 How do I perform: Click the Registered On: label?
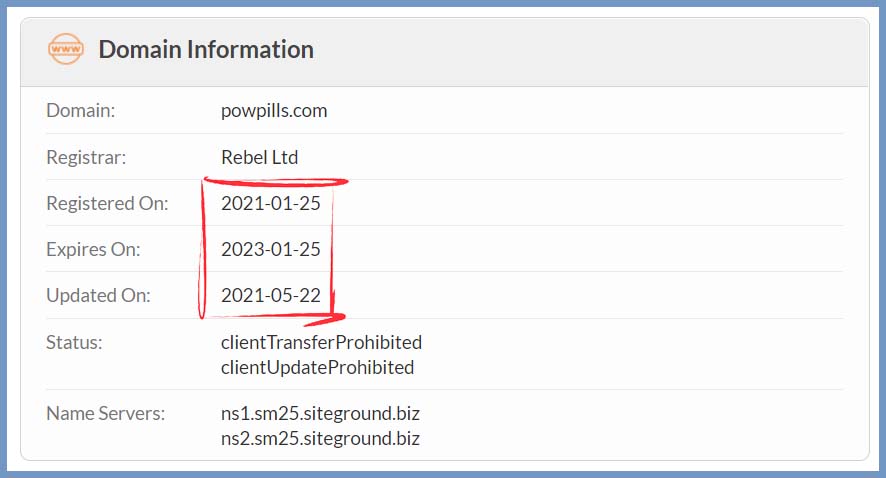tap(107, 203)
